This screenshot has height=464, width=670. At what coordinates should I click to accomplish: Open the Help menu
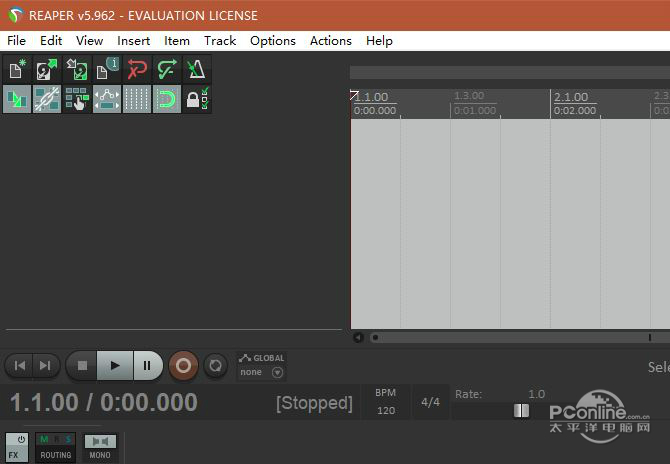(379, 41)
